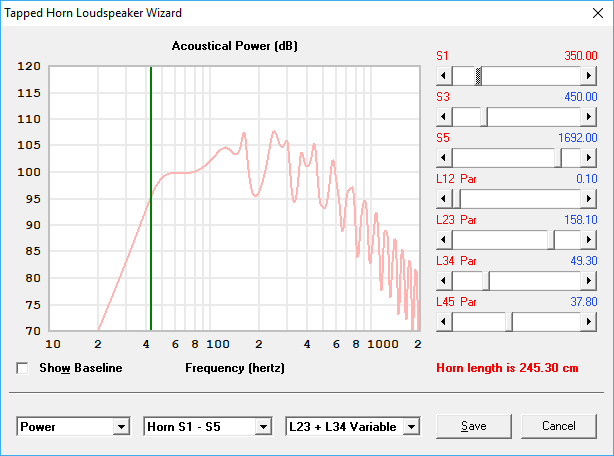This screenshot has width=614, height=456.
Task: Click the Save button
Action: pyautogui.click(x=474, y=426)
